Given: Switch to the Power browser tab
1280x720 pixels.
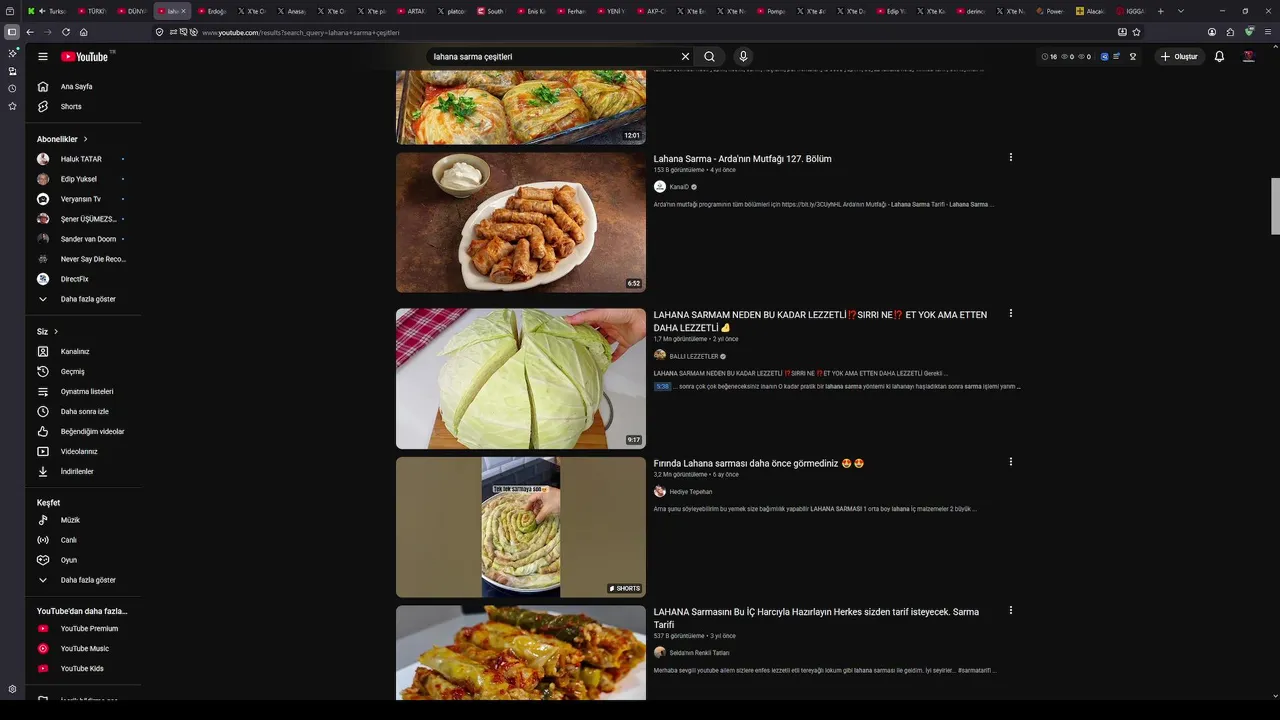Looking at the screenshot, I should pos(1052,11).
